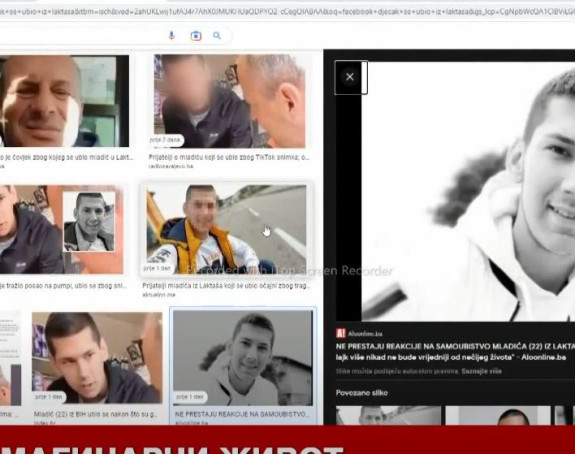Open the Aloonline.ba site favicon
This screenshot has width=575, height=454.
[341, 333]
